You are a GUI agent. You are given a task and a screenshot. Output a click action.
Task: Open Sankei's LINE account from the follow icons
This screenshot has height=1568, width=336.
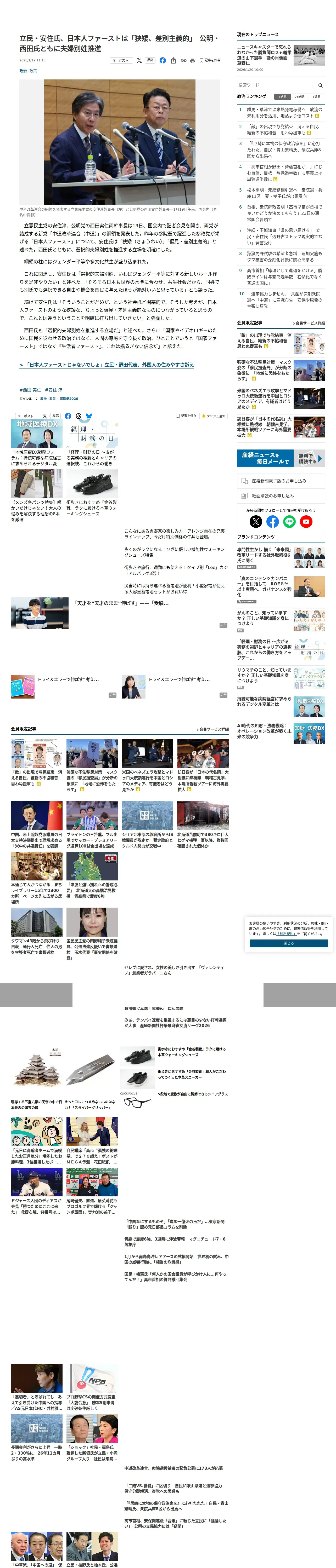pyautogui.click(x=289, y=521)
